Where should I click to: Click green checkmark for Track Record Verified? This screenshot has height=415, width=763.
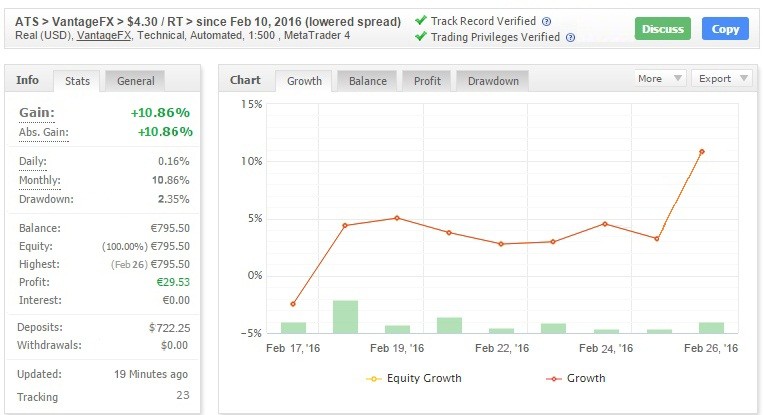[420, 21]
